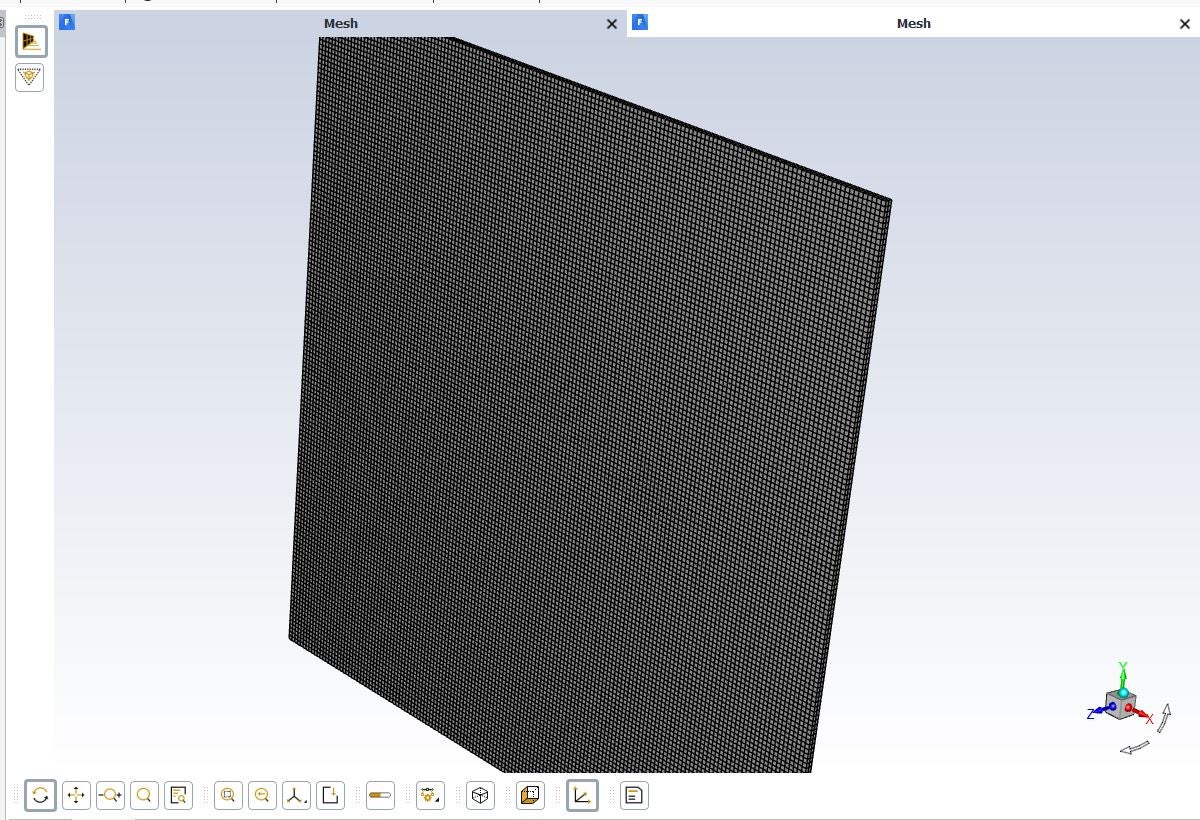Click the left Mesh window tab title
This screenshot has height=820, width=1200.
[x=340, y=23]
